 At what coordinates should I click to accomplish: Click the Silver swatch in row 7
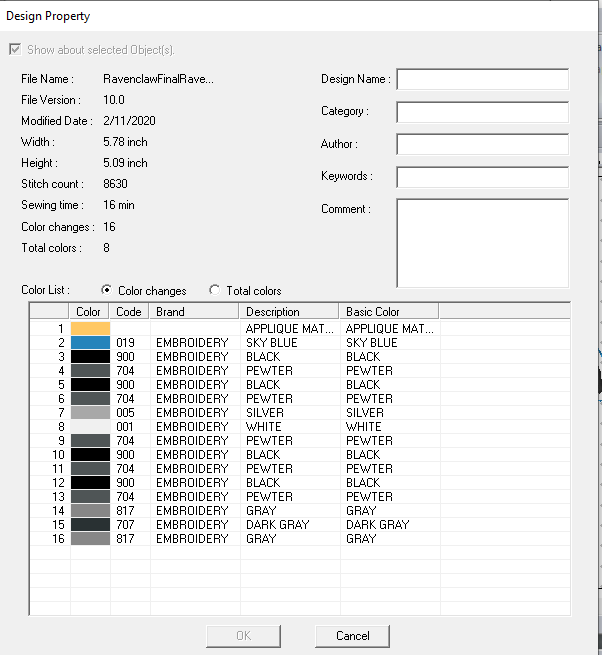click(90, 412)
